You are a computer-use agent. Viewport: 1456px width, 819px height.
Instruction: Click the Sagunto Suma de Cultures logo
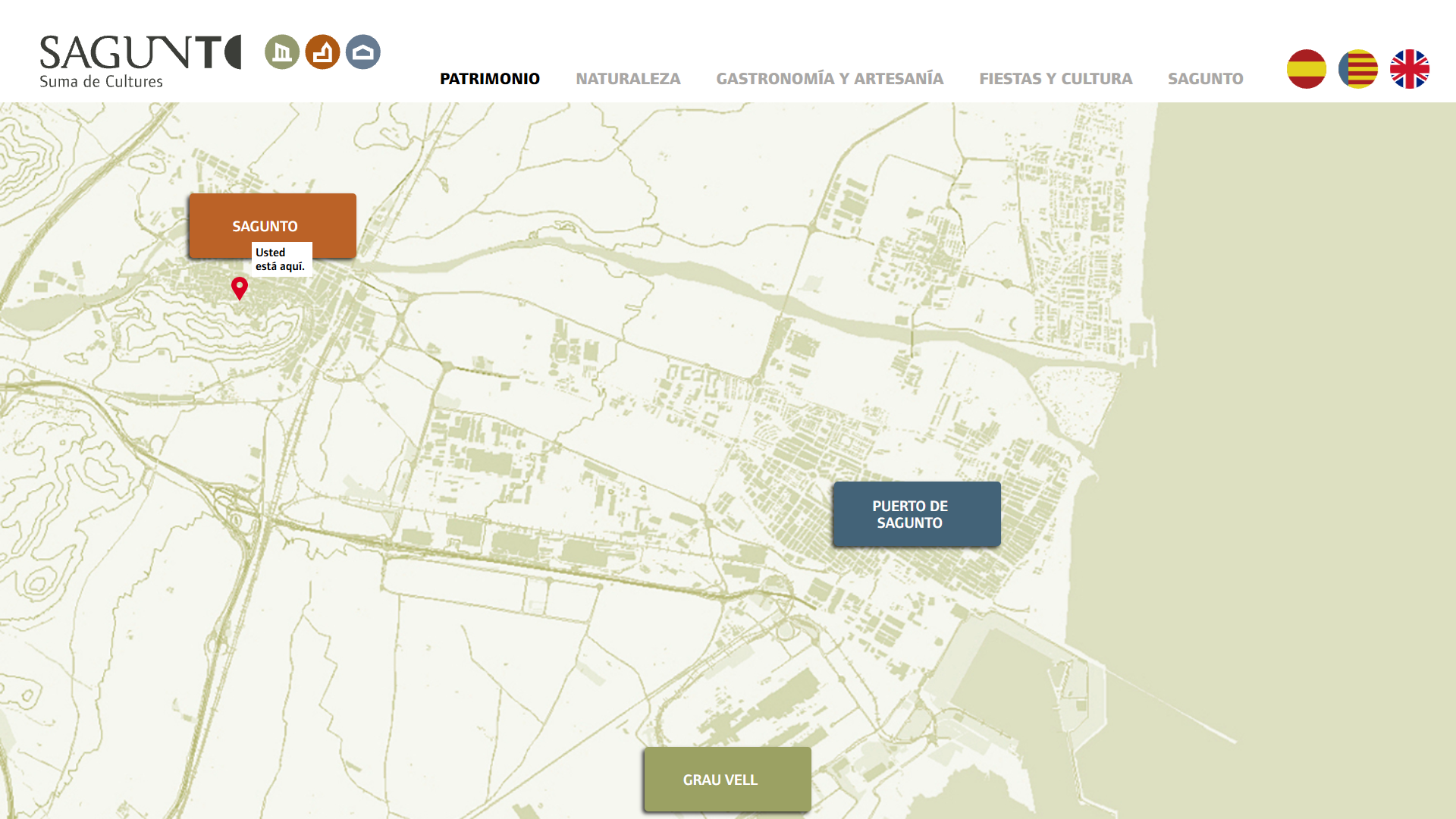pos(140,61)
